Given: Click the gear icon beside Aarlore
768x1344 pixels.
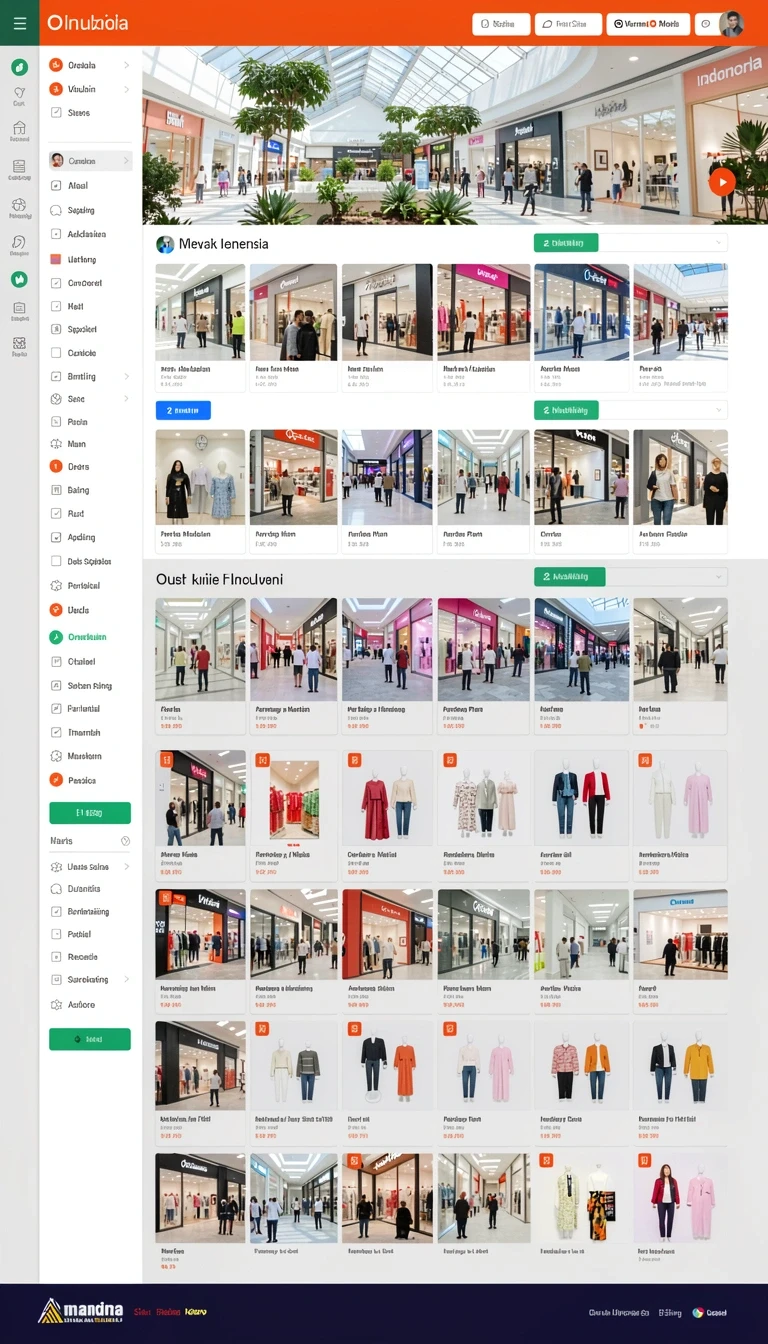Looking at the screenshot, I should [56, 1004].
